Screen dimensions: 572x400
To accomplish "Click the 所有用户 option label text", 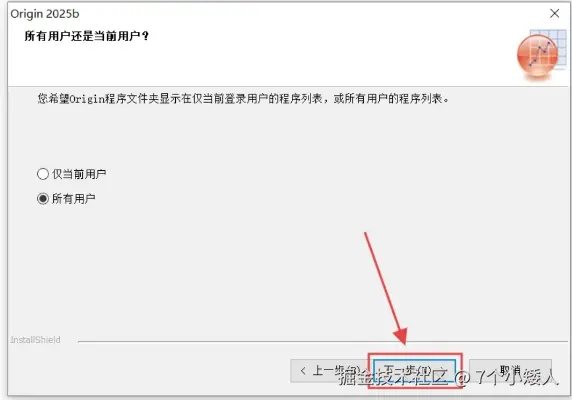I will coord(73,199).
